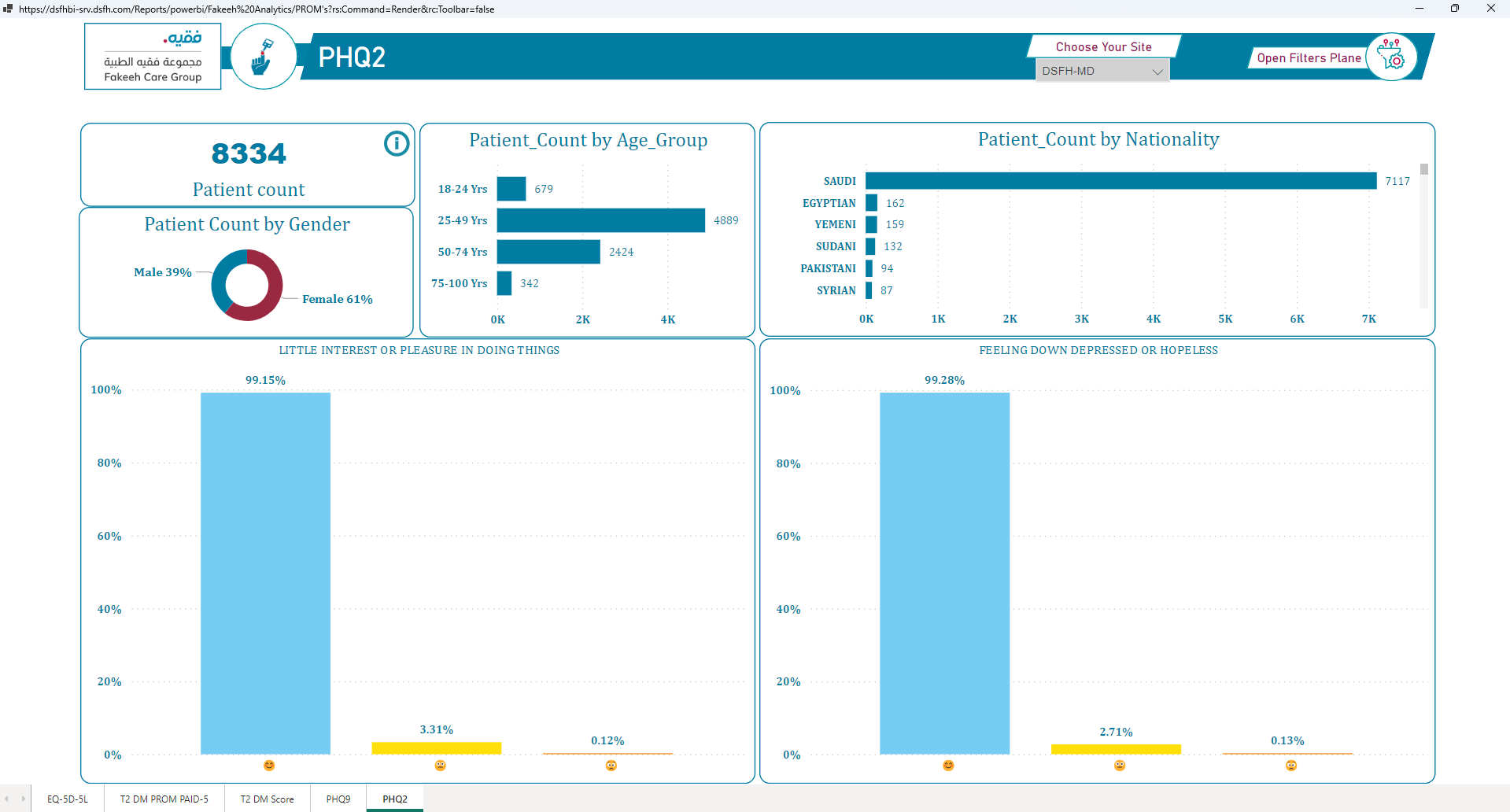Select the SYRIAN nationality bar
The height and width of the screenshot is (812, 1510).
click(869, 290)
